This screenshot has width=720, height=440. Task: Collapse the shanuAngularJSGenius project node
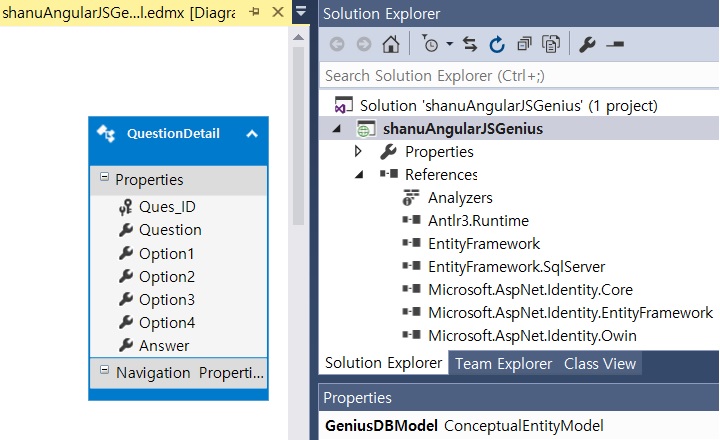[x=335, y=129]
